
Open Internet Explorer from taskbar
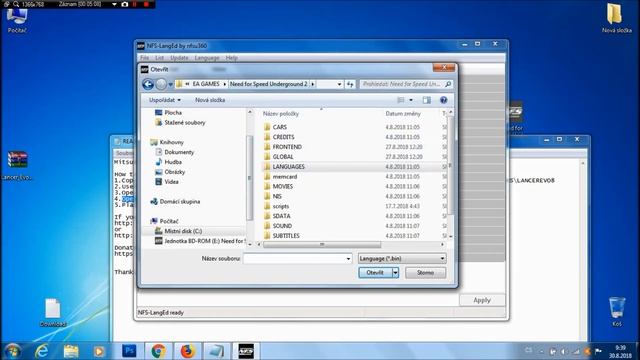tap(42, 351)
